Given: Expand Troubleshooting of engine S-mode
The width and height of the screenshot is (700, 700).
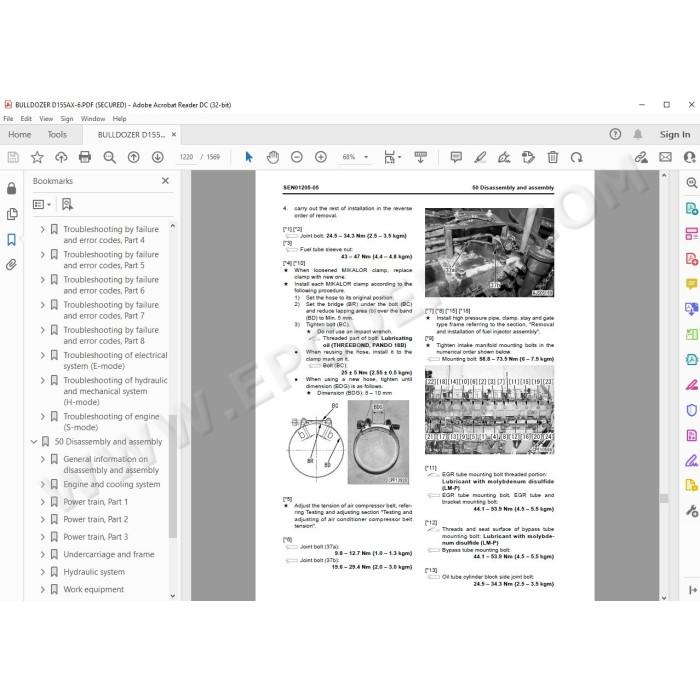Looking at the screenshot, I should tap(42, 417).
